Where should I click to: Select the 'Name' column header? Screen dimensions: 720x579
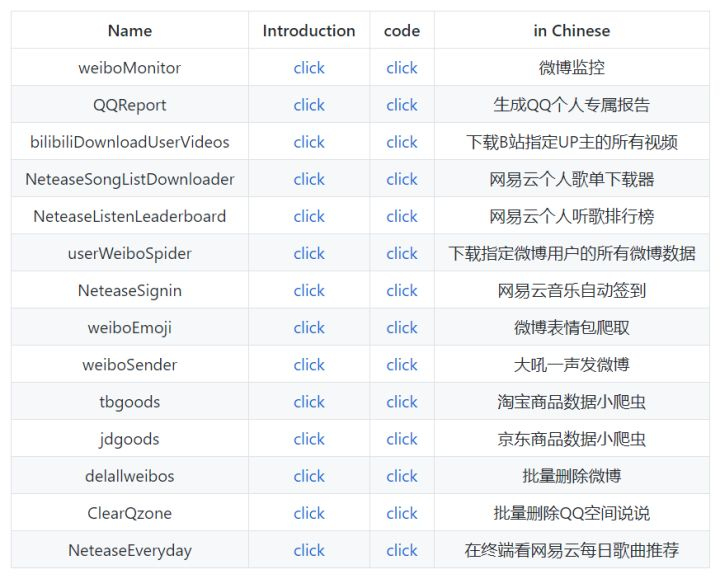[130, 30]
